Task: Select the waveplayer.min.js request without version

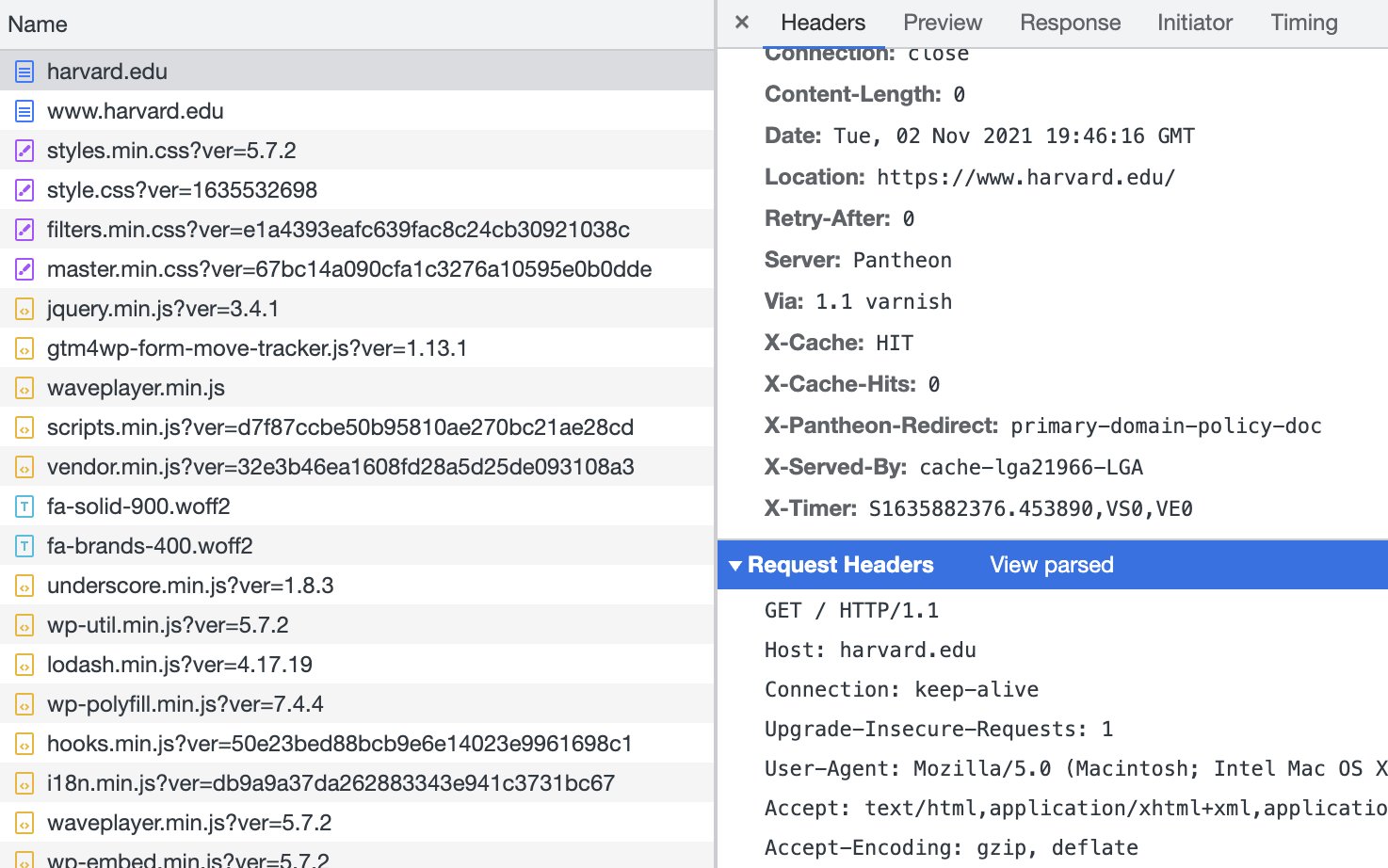Action: click(357, 388)
